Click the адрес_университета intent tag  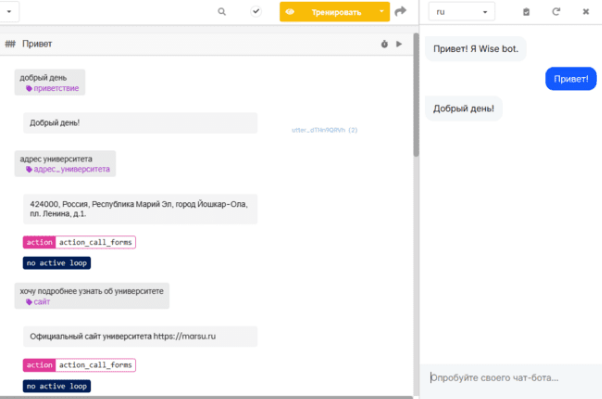pos(68,169)
